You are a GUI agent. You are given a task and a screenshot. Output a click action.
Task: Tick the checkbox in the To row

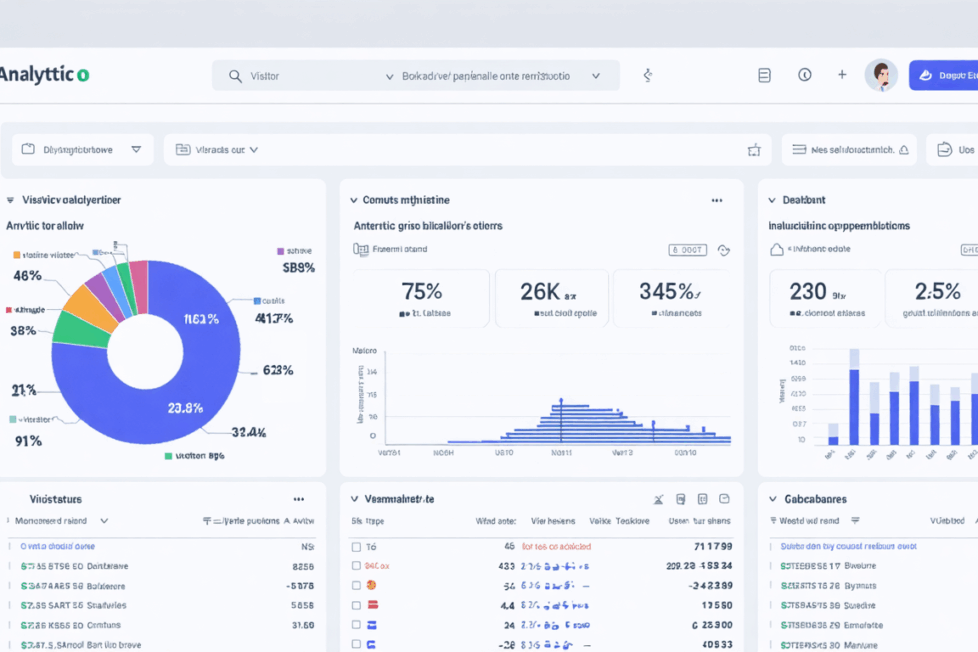click(x=356, y=547)
